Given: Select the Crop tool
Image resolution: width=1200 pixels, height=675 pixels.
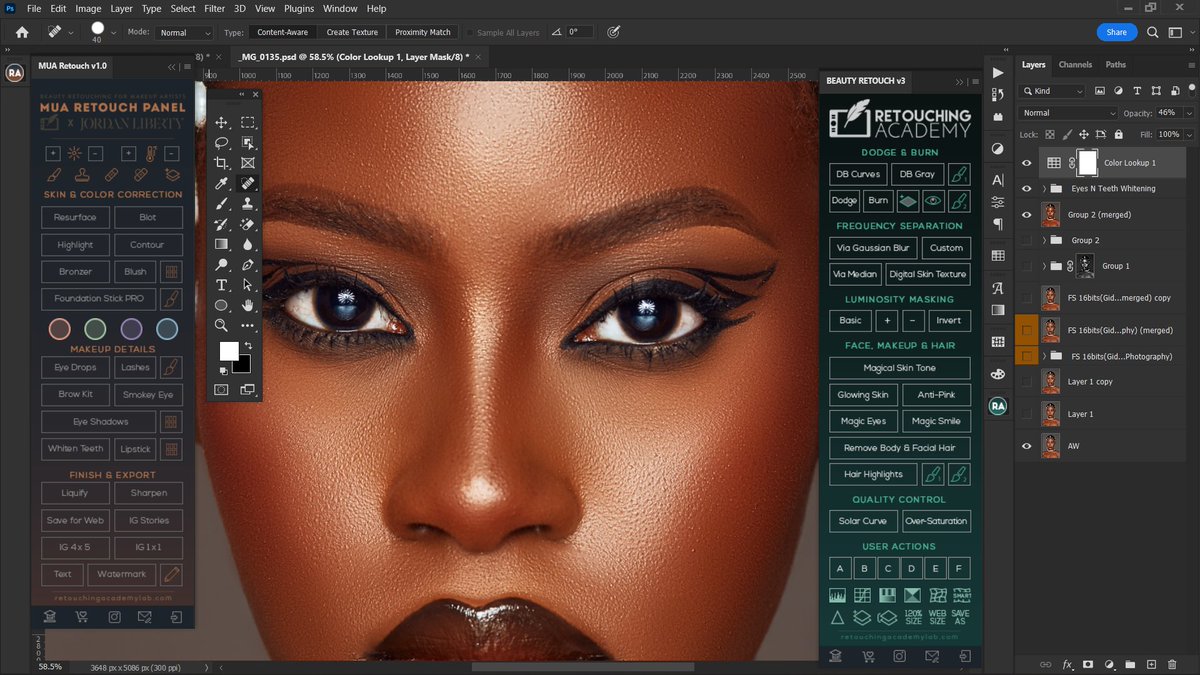Looking at the screenshot, I should point(222,163).
